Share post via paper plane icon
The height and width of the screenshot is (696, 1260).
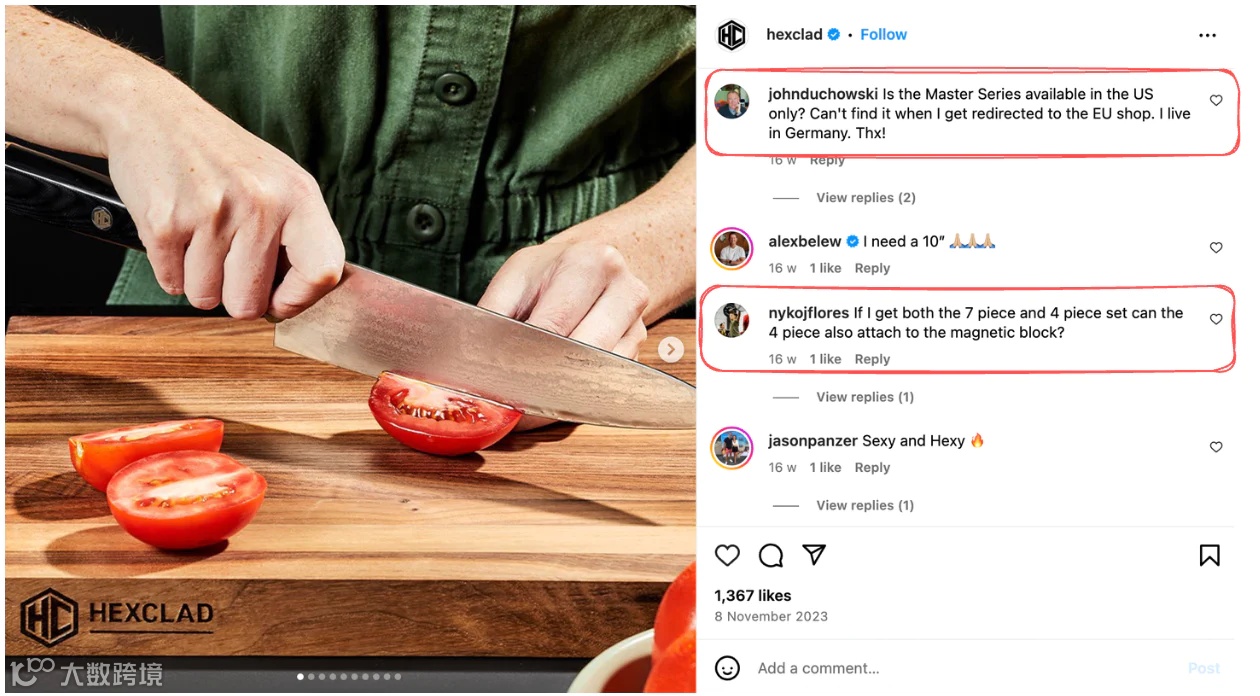click(x=815, y=555)
